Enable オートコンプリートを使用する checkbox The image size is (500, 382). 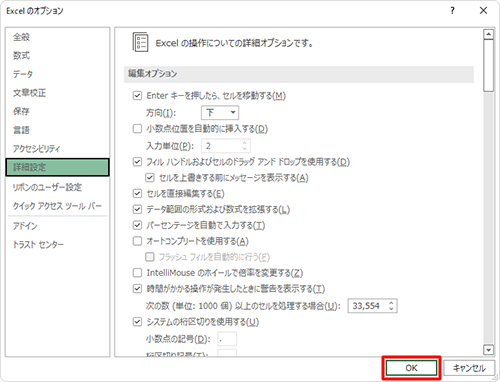click(x=137, y=241)
